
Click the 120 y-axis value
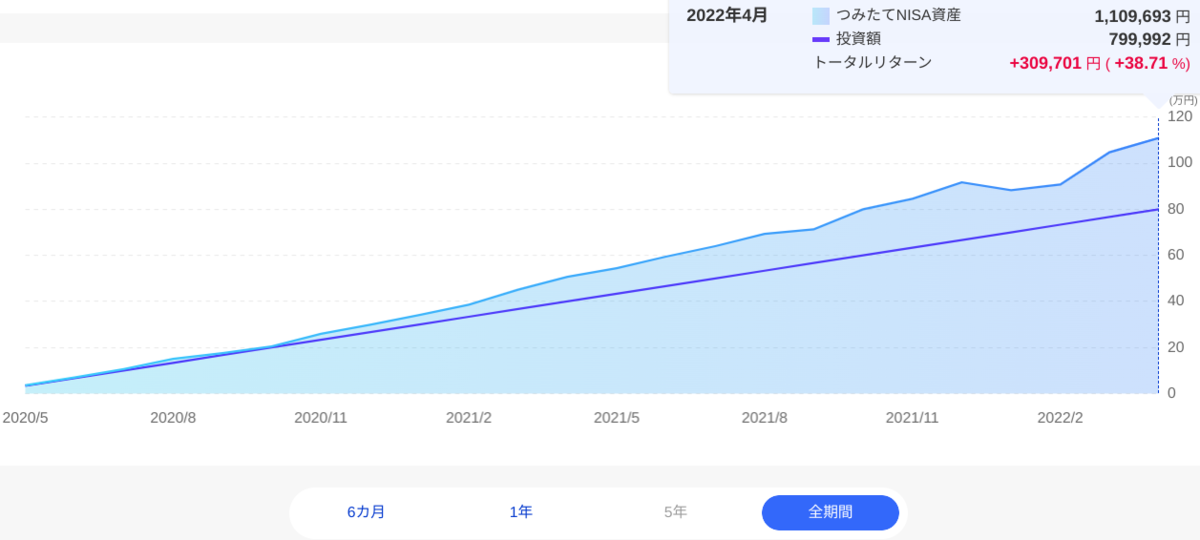click(x=1178, y=116)
